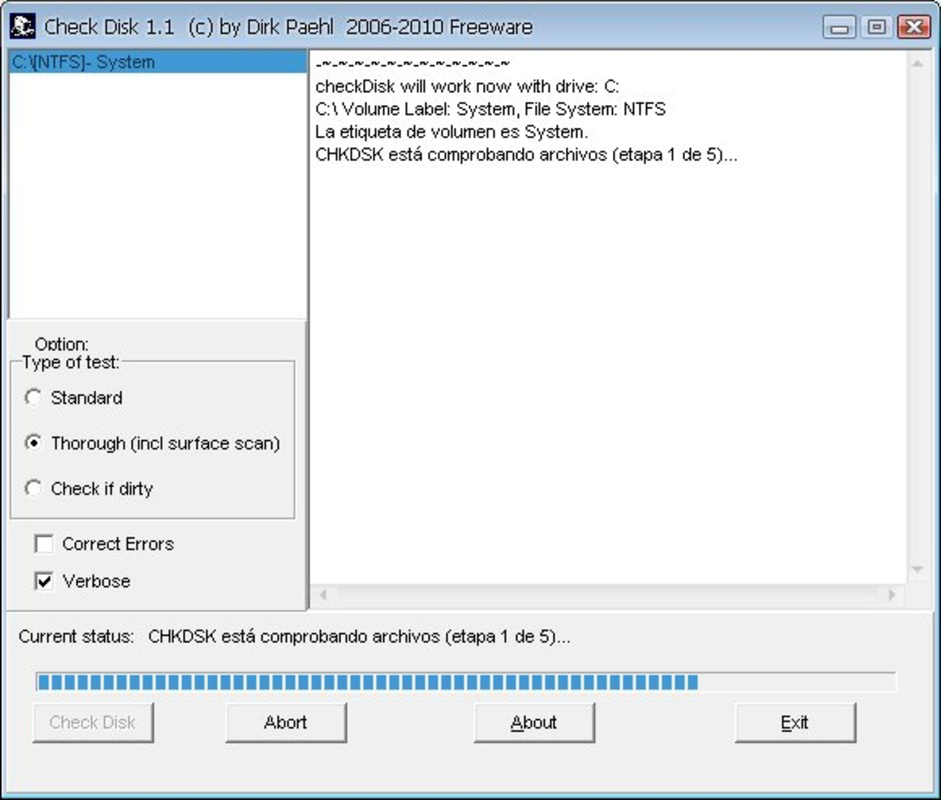This screenshot has width=941, height=800.
Task: Click log line 'checkDisk will work now with drive: C:'
Action: [x=467, y=86]
